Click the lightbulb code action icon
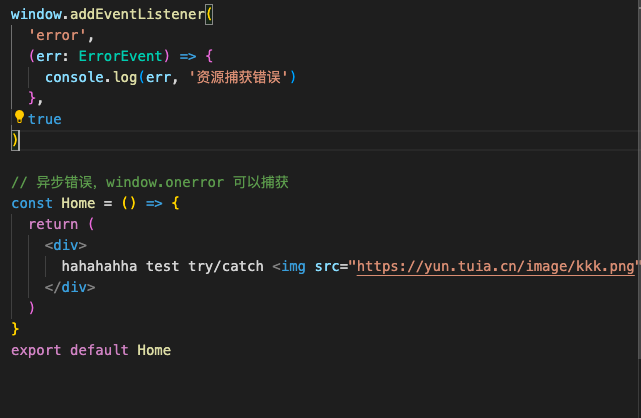The height and width of the screenshot is (418, 641). coord(18,118)
